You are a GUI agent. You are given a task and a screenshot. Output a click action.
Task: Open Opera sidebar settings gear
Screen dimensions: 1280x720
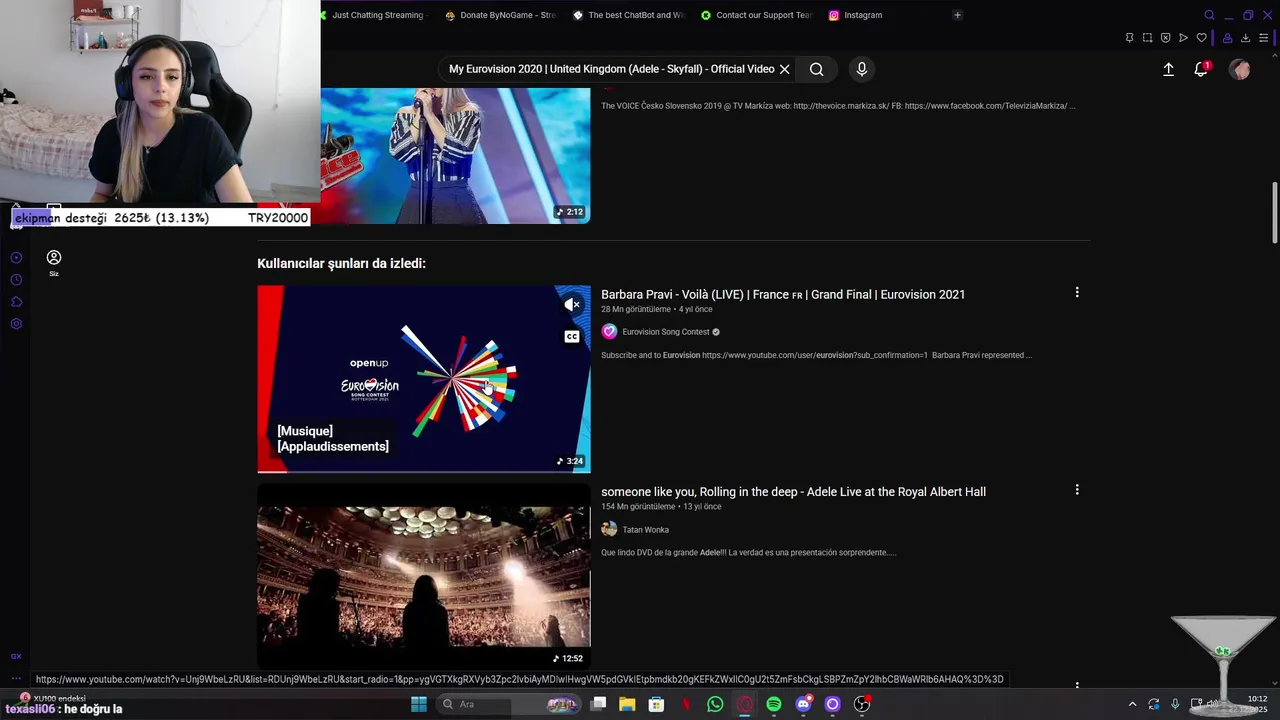(16, 324)
